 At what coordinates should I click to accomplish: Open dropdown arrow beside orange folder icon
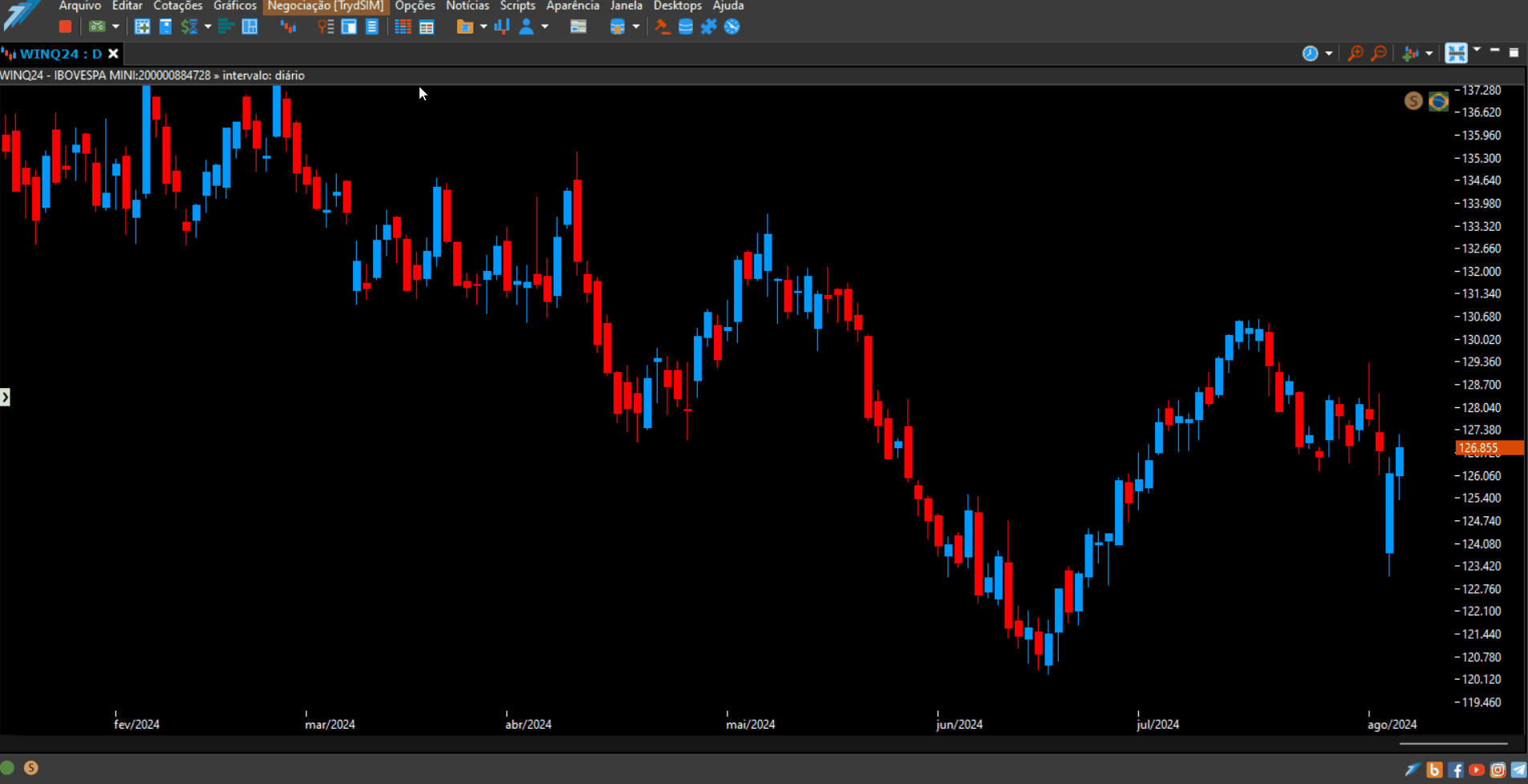pos(484,26)
